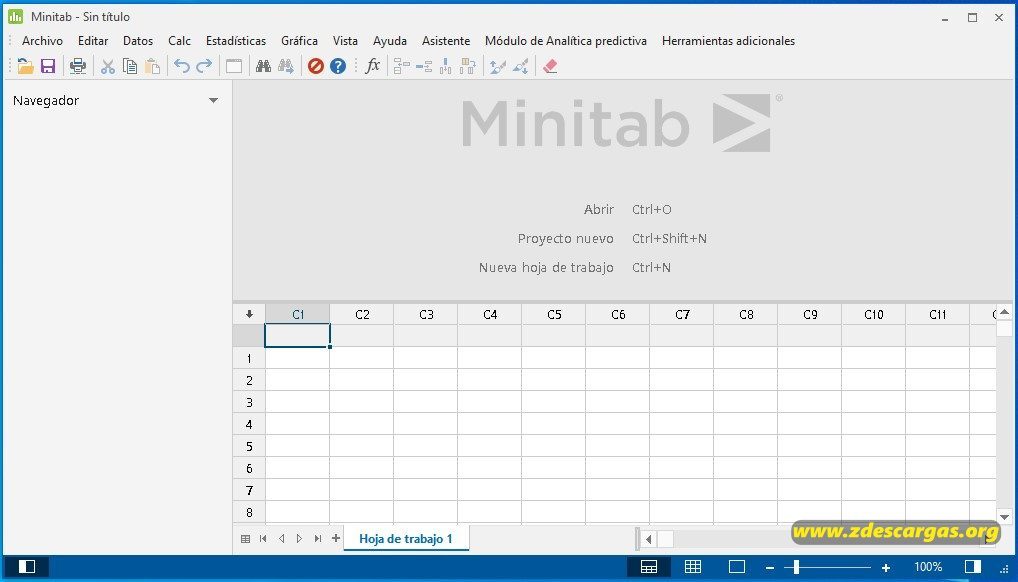The image size is (1018, 582).
Task: Open the Estadísticas menu
Action: [236, 40]
